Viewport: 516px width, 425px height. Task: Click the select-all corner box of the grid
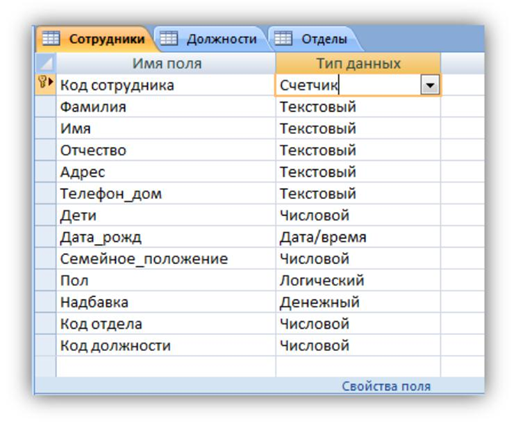click(x=46, y=63)
